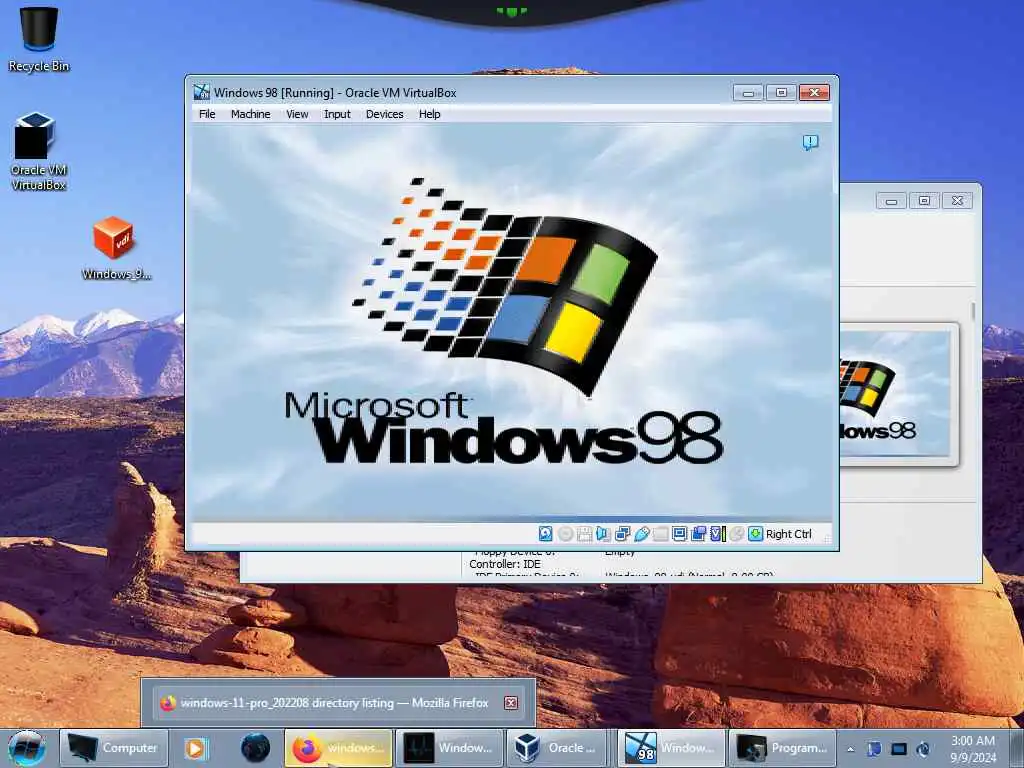Close the Firefox taskbar preview popup
1024x768 pixels.
pos(511,703)
